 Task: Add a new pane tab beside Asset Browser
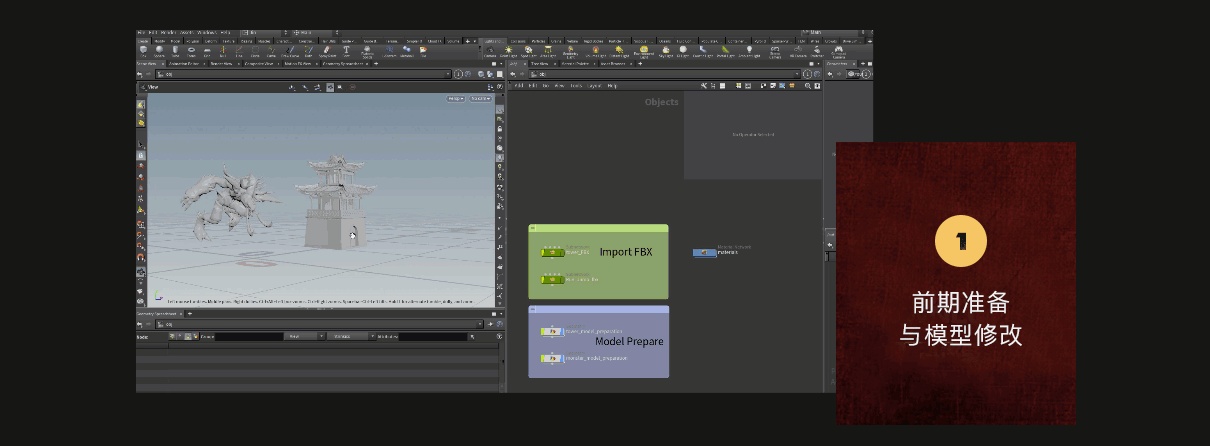coord(640,64)
